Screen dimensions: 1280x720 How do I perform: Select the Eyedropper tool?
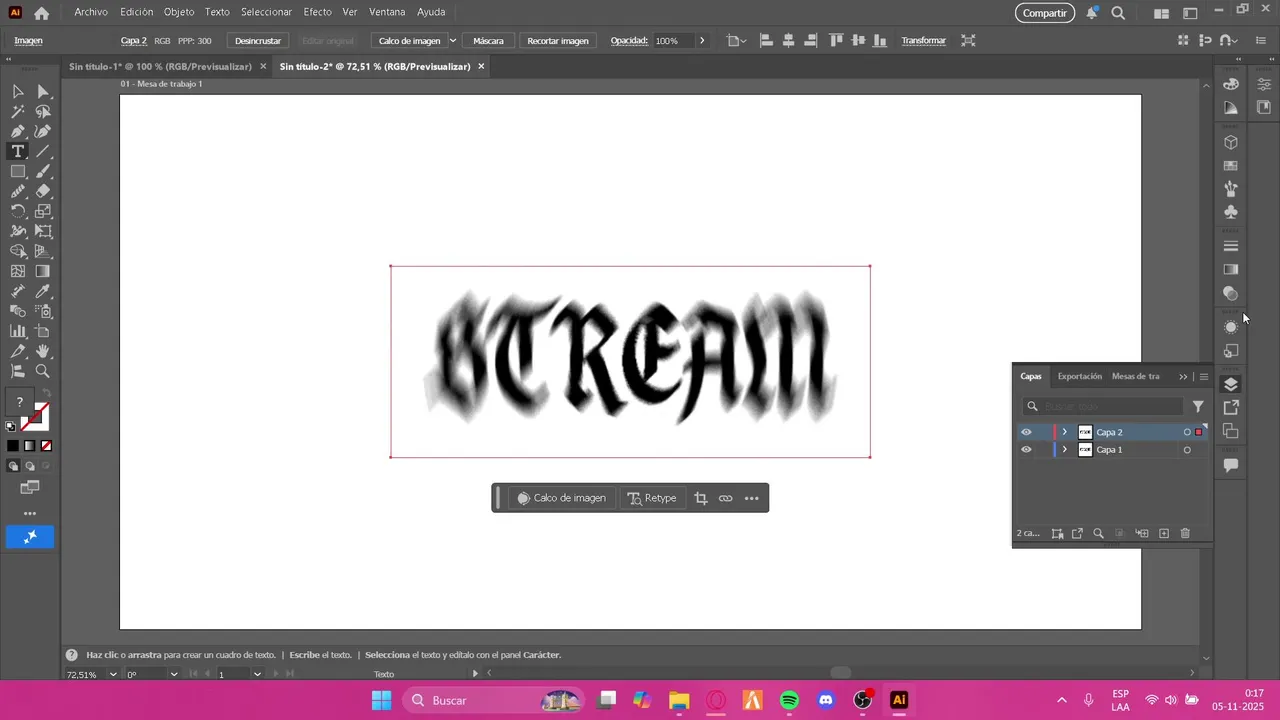(x=43, y=291)
